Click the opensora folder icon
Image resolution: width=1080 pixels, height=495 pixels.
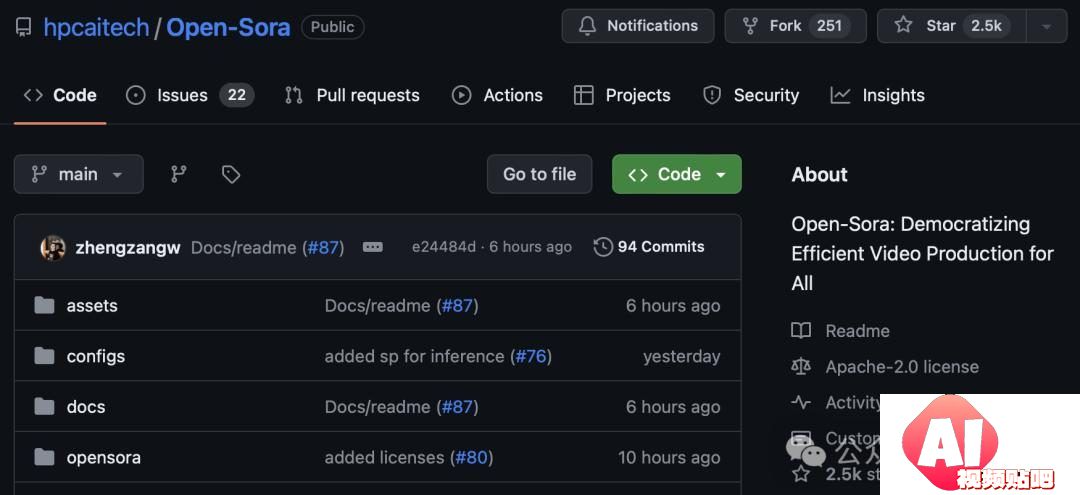(x=44, y=456)
